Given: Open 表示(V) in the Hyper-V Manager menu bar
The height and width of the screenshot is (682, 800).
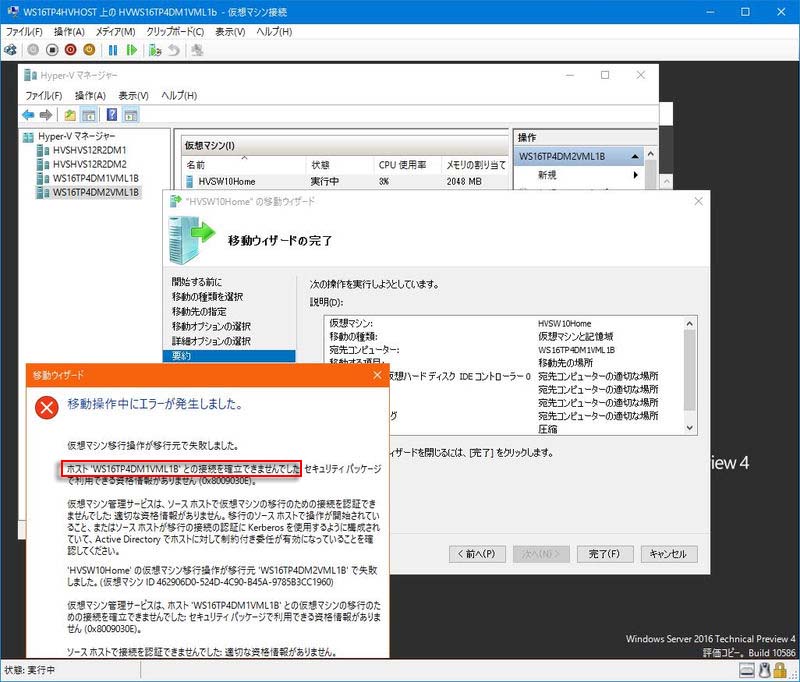Looking at the screenshot, I should (x=134, y=95).
